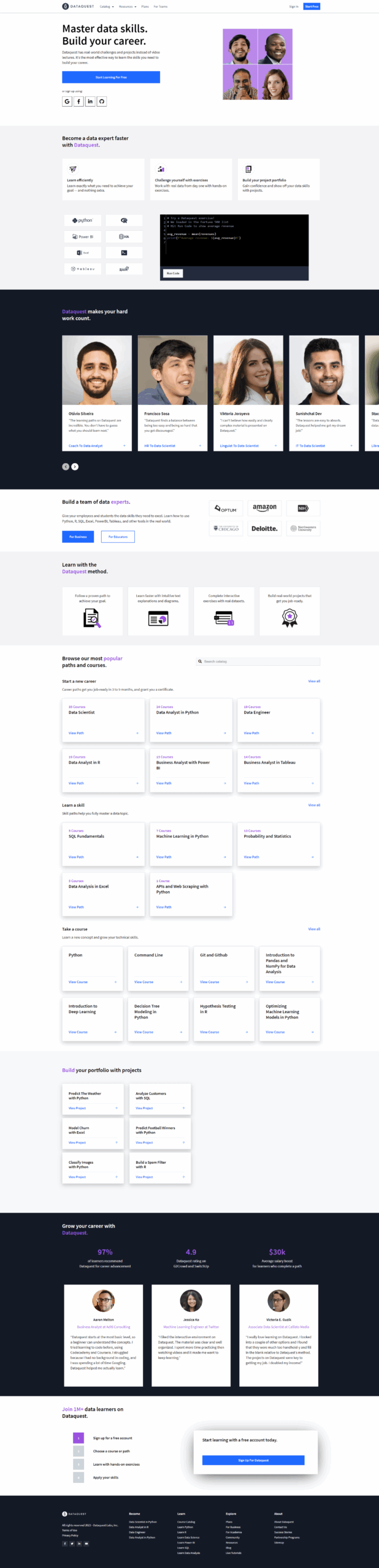Select the Power BI technology tile
Viewport: 379px width, 1568px height.
pyautogui.click(x=83, y=236)
